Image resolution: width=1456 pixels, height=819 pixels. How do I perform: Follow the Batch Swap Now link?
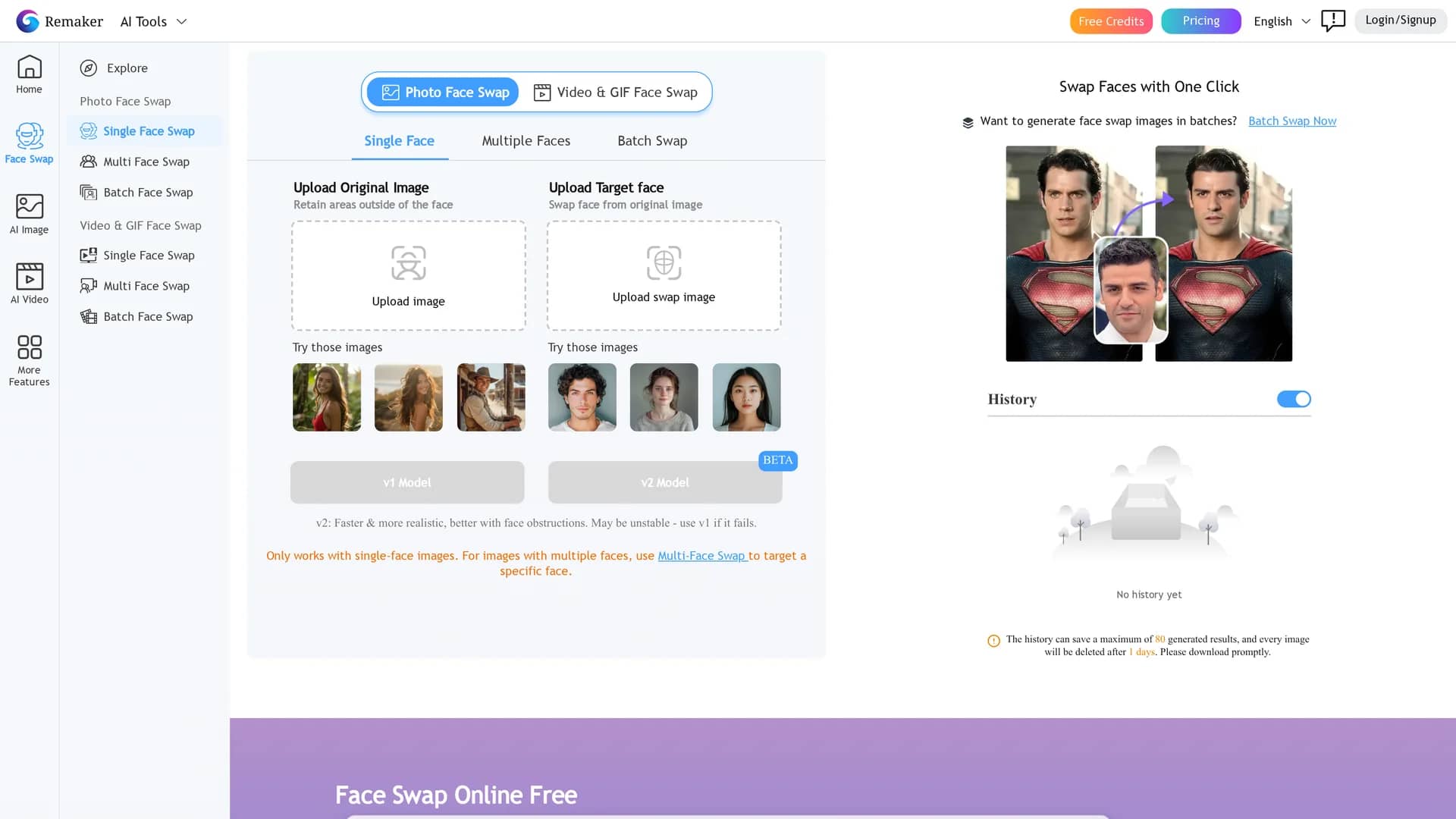point(1292,121)
